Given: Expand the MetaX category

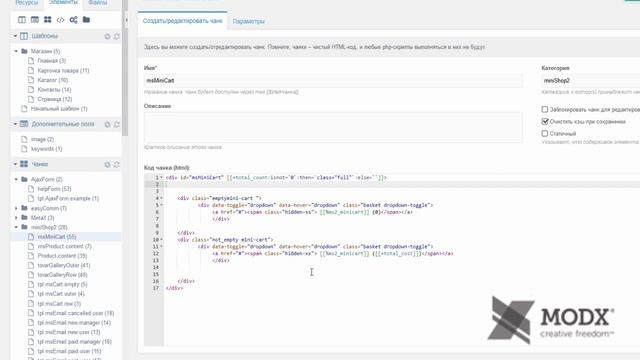Looking at the screenshot, I should (16, 218).
